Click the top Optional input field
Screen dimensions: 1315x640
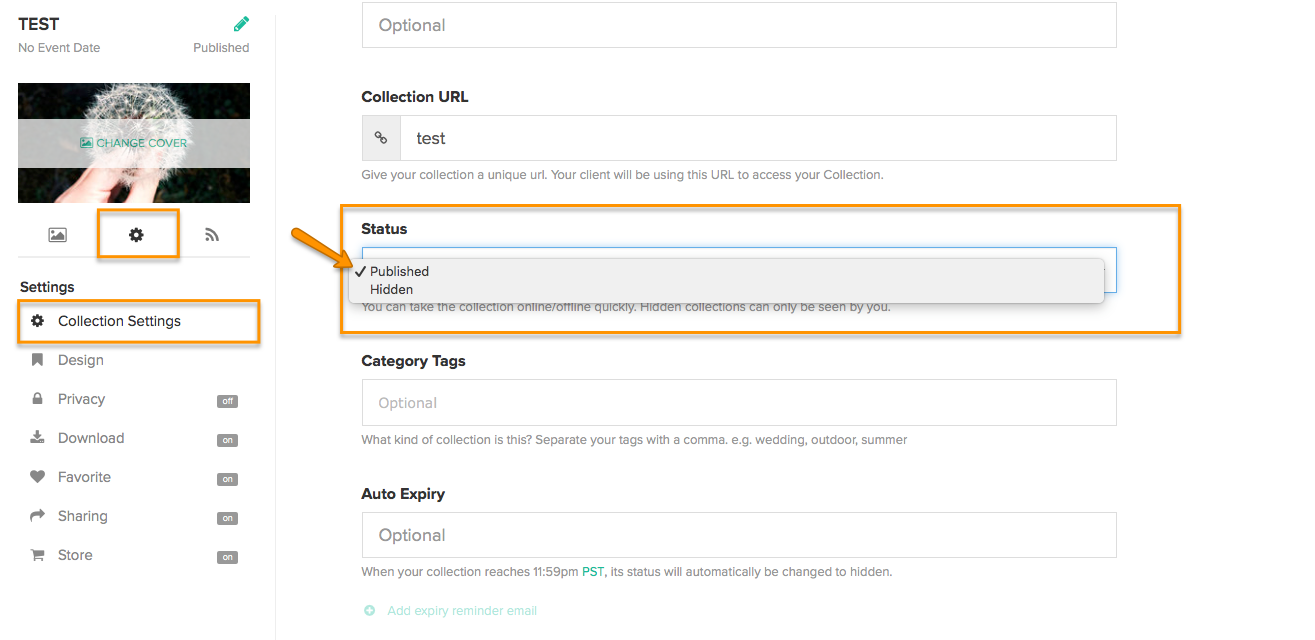pyautogui.click(x=739, y=25)
